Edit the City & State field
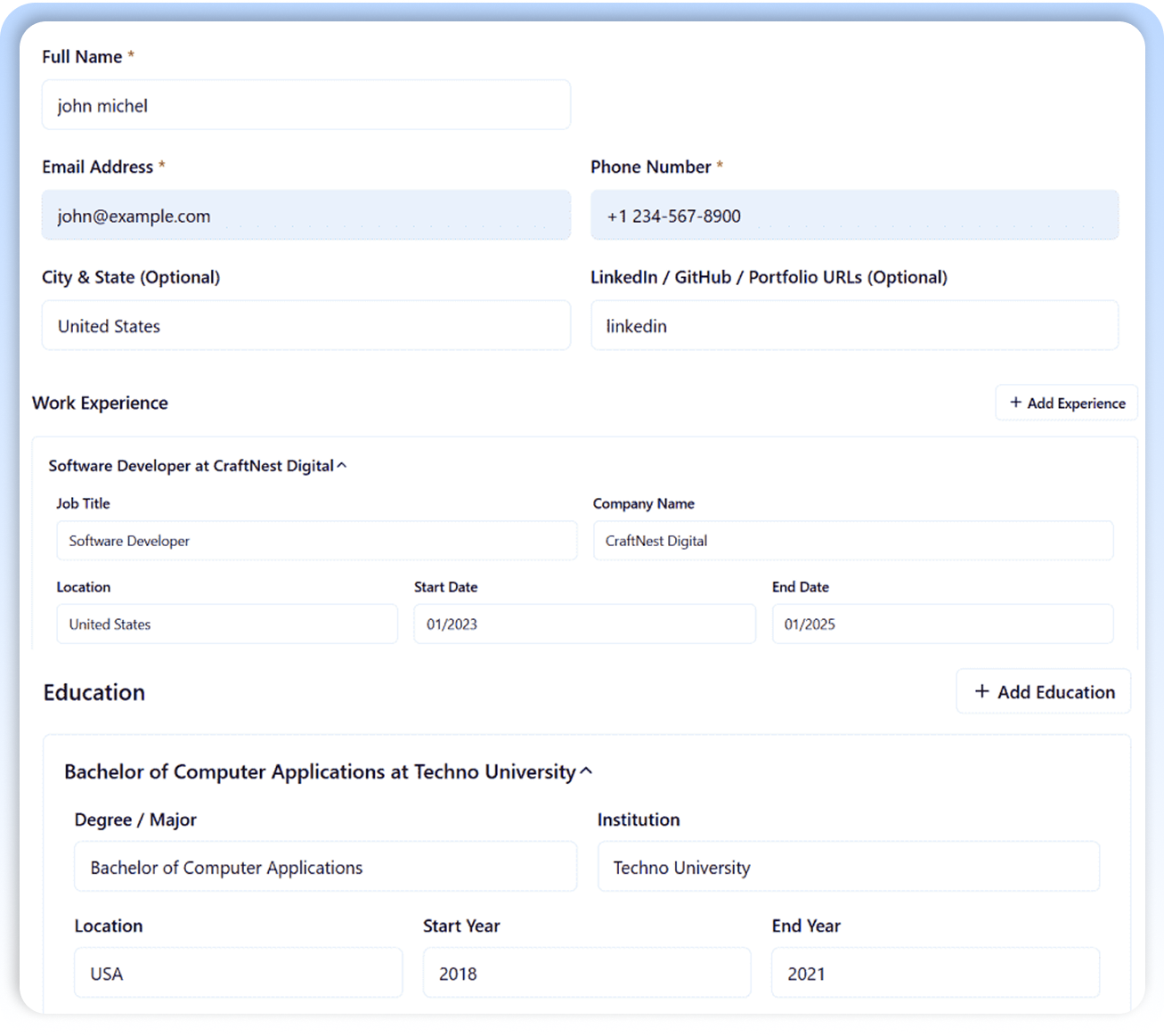1164x1036 pixels. pos(305,326)
